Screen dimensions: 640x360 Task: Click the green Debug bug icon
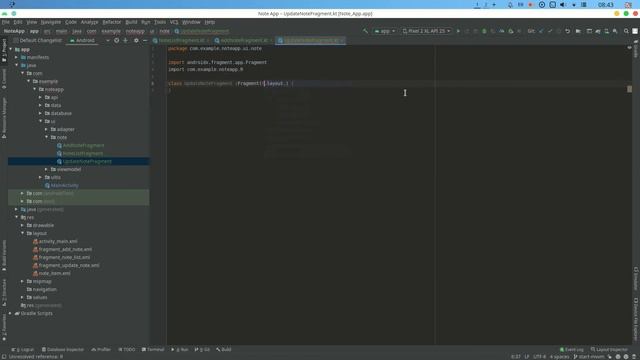[484, 31]
